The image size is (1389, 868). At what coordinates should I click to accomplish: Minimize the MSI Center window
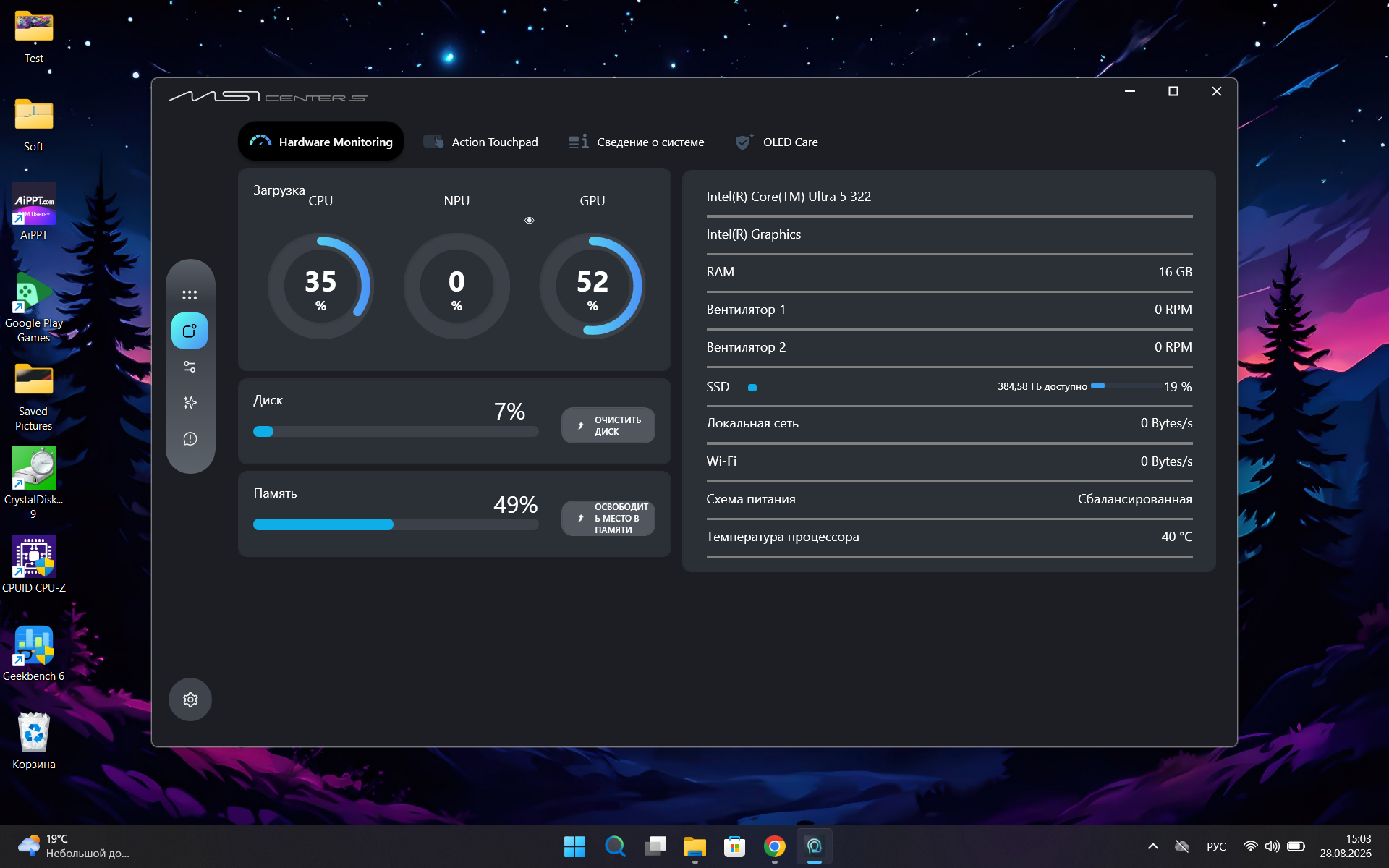(x=1130, y=91)
